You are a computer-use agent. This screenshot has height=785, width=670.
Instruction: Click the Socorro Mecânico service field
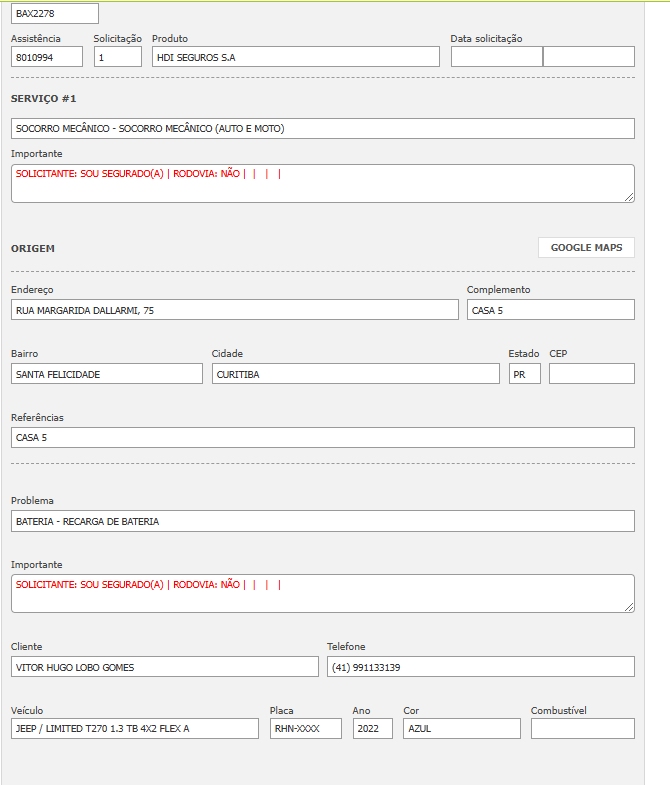322,129
